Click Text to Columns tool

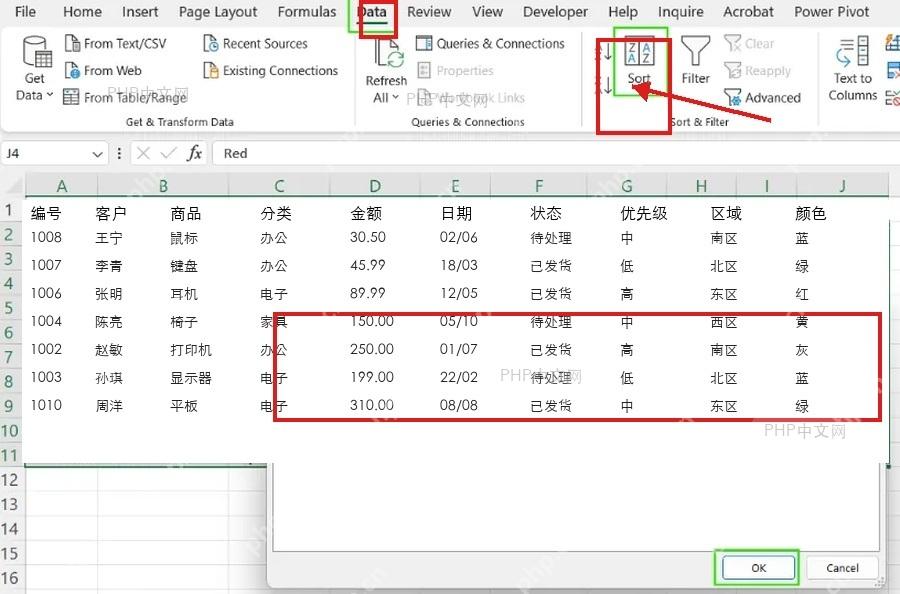click(852, 69)
